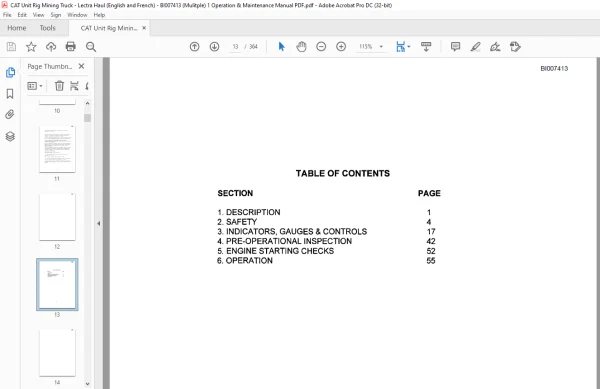Viewport: 600px width, 389px height.
Task: Click the BI007413 document code text
Action: point(554,68)
